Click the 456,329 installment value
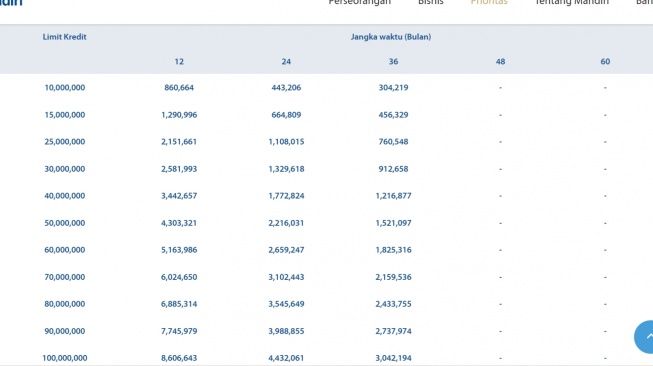Screen dimensions: 653x366 click(394, 115)
